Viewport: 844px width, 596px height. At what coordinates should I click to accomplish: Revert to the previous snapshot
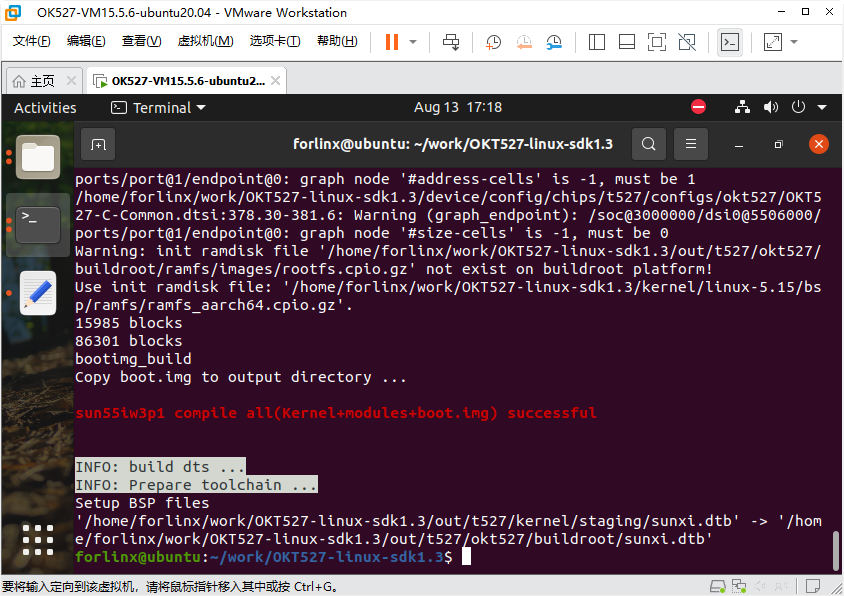[x=524, y=42]
